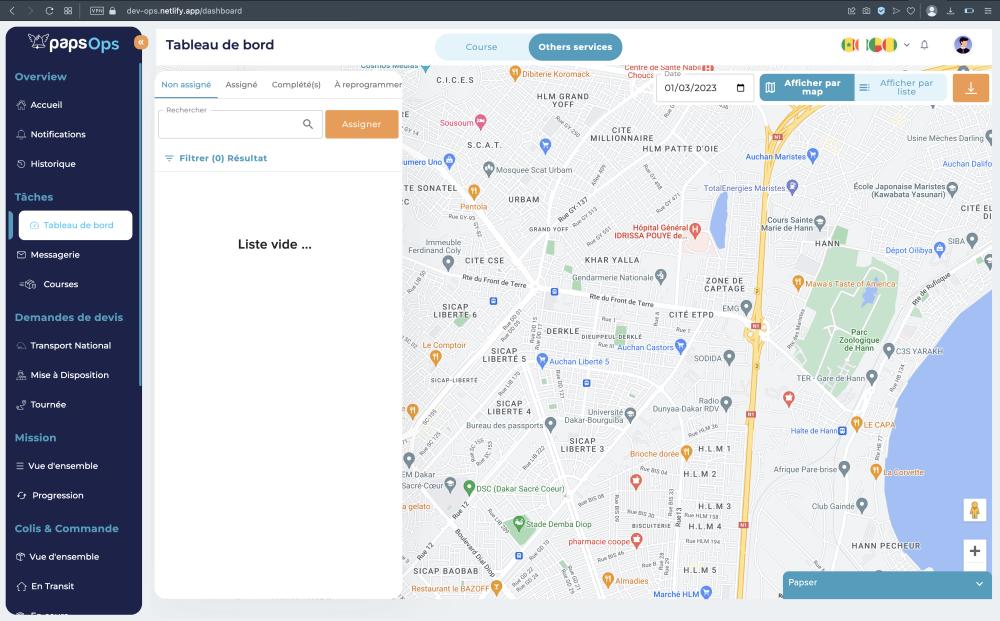
Task: Click the Sousoum map marker
Action: click(481, 121)
